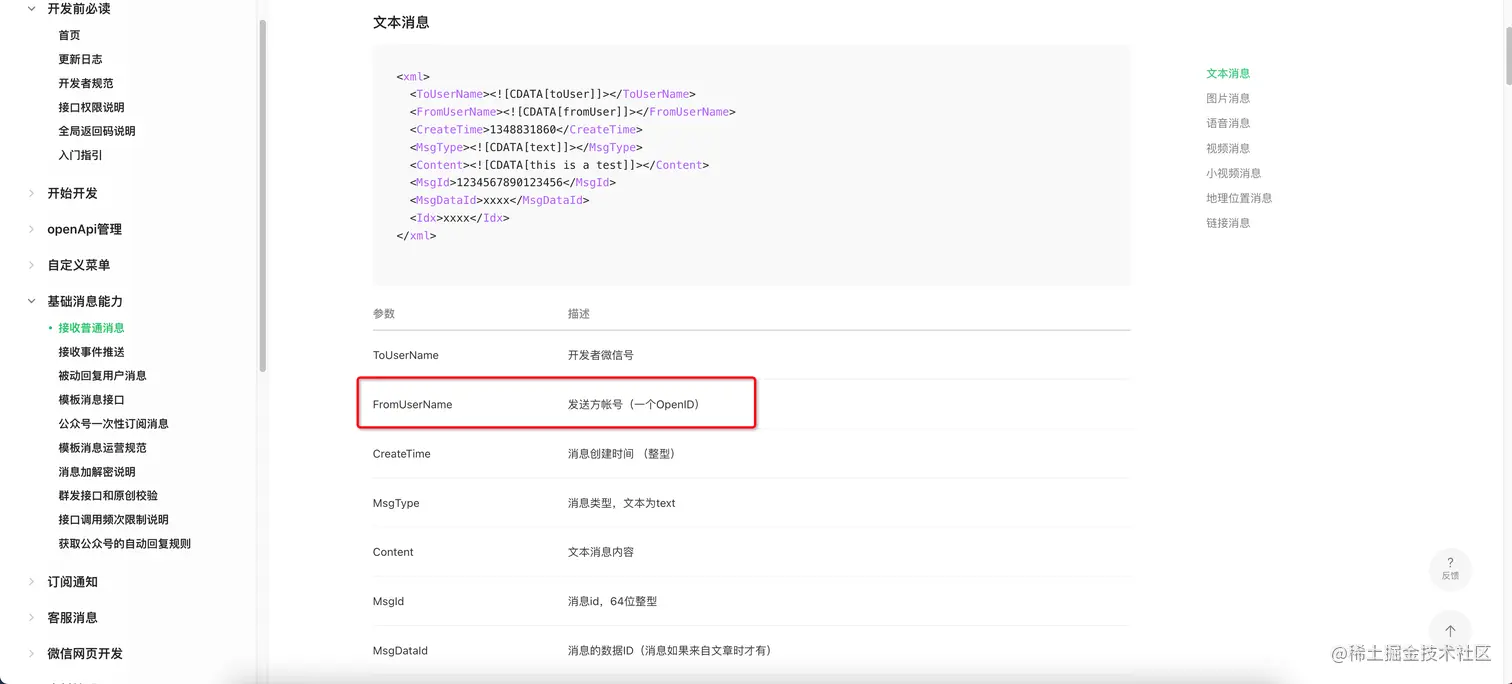The width and height of the screenshot is (1512, 684).
Task: Open 接收事件推送 page
Action: (x=91, y=352)
